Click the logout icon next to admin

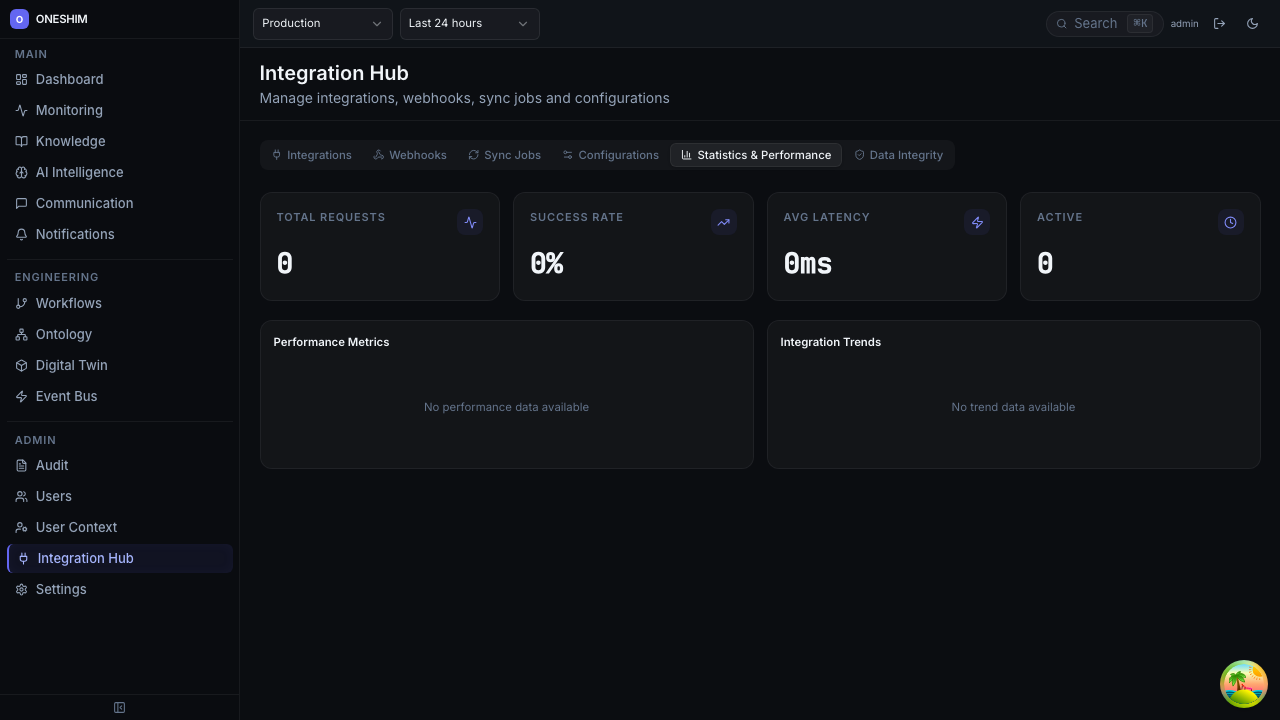(1219, 23)
